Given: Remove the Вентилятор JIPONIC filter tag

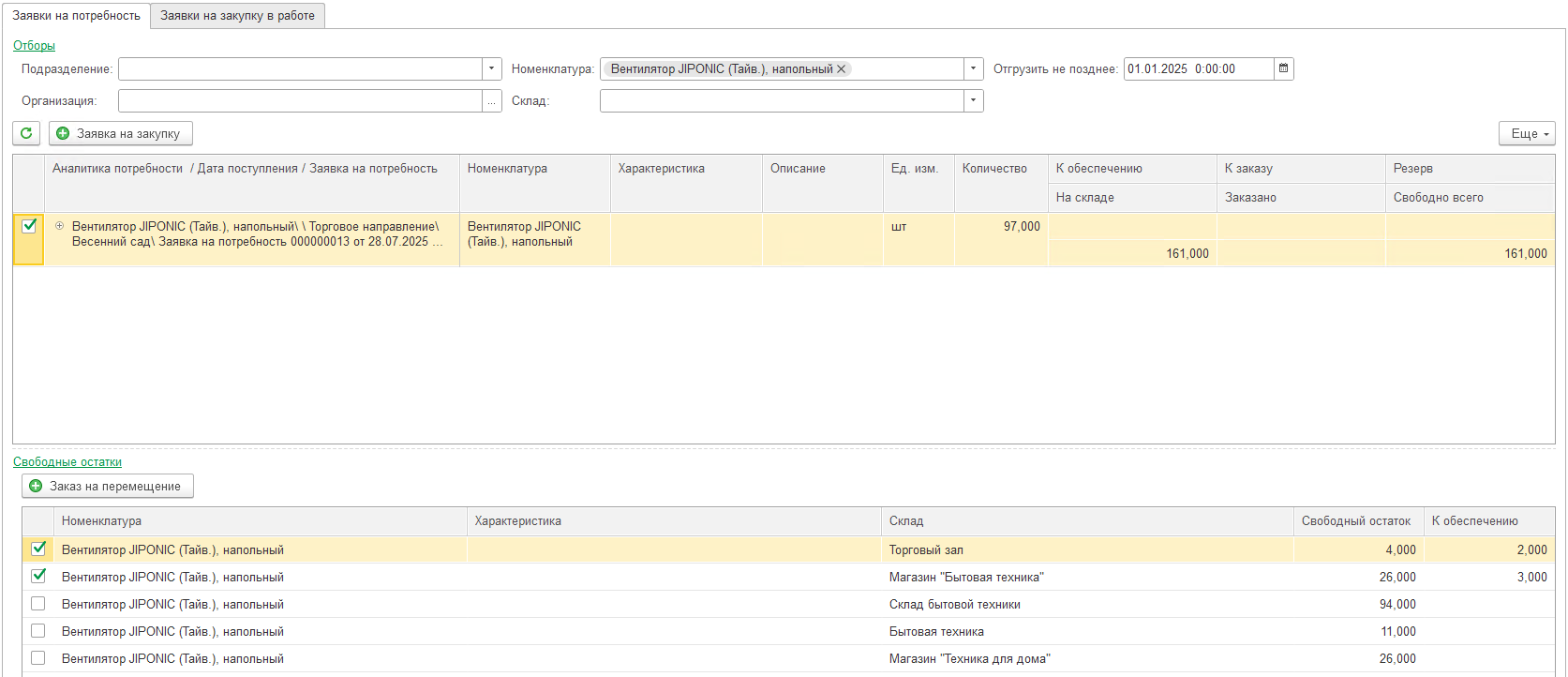Looking at the screenshot, I should pos(841,68).
